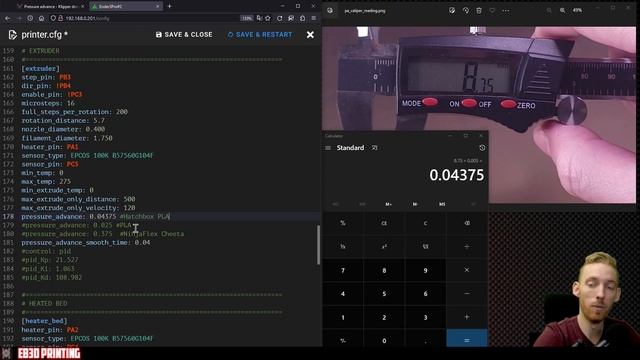Rotate the image in Photos
The height and width of the screenshot is (360, 640).
point(466,11)
